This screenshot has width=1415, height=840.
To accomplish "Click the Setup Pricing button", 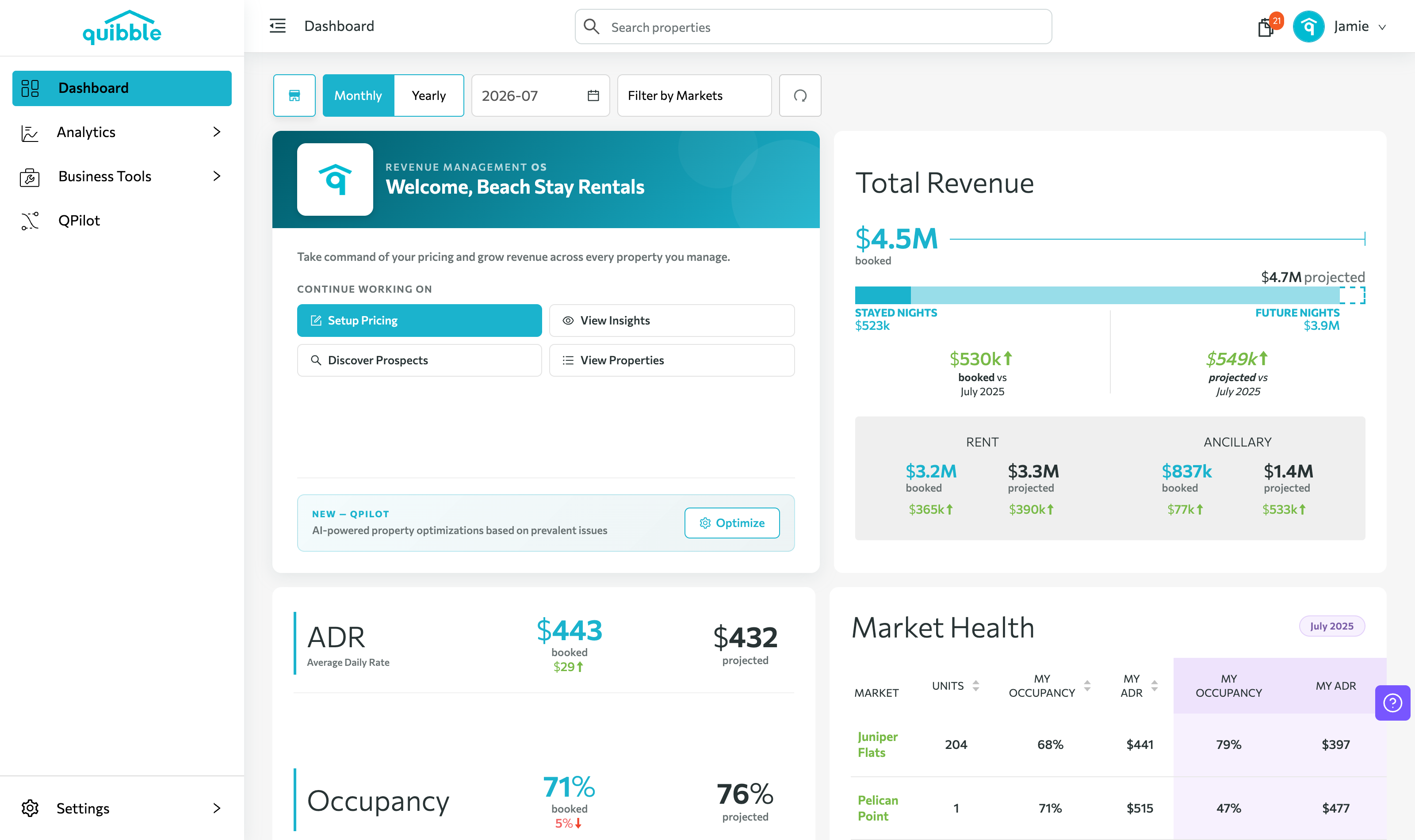I will click(419, 321).
